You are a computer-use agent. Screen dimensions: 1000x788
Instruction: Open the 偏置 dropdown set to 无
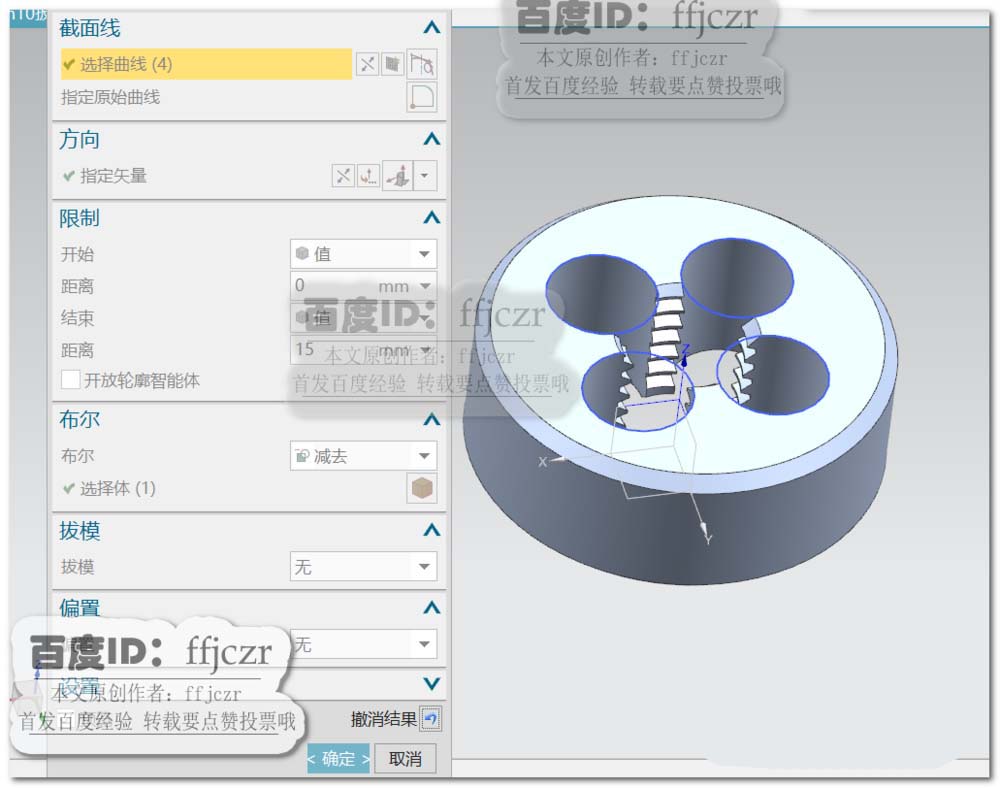tap(364, 645)
